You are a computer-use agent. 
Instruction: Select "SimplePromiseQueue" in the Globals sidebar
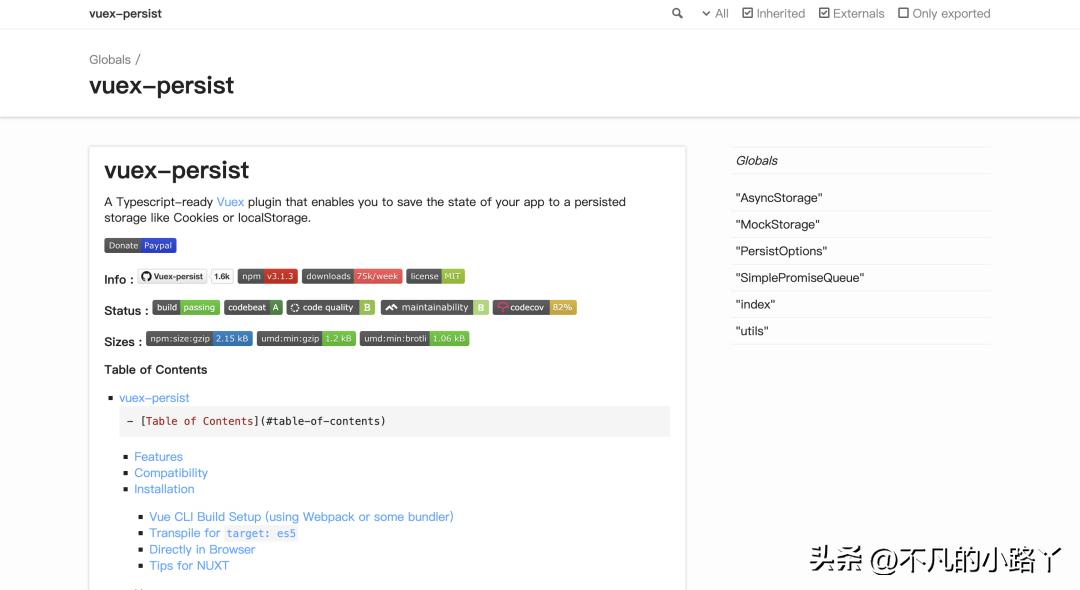tap(799, 278)
